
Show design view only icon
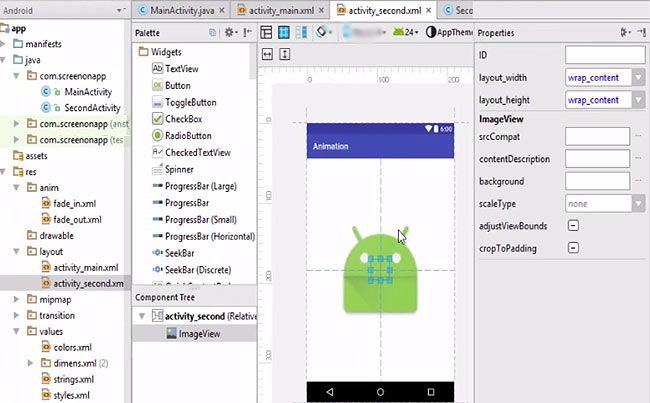(x=266, y=32)
